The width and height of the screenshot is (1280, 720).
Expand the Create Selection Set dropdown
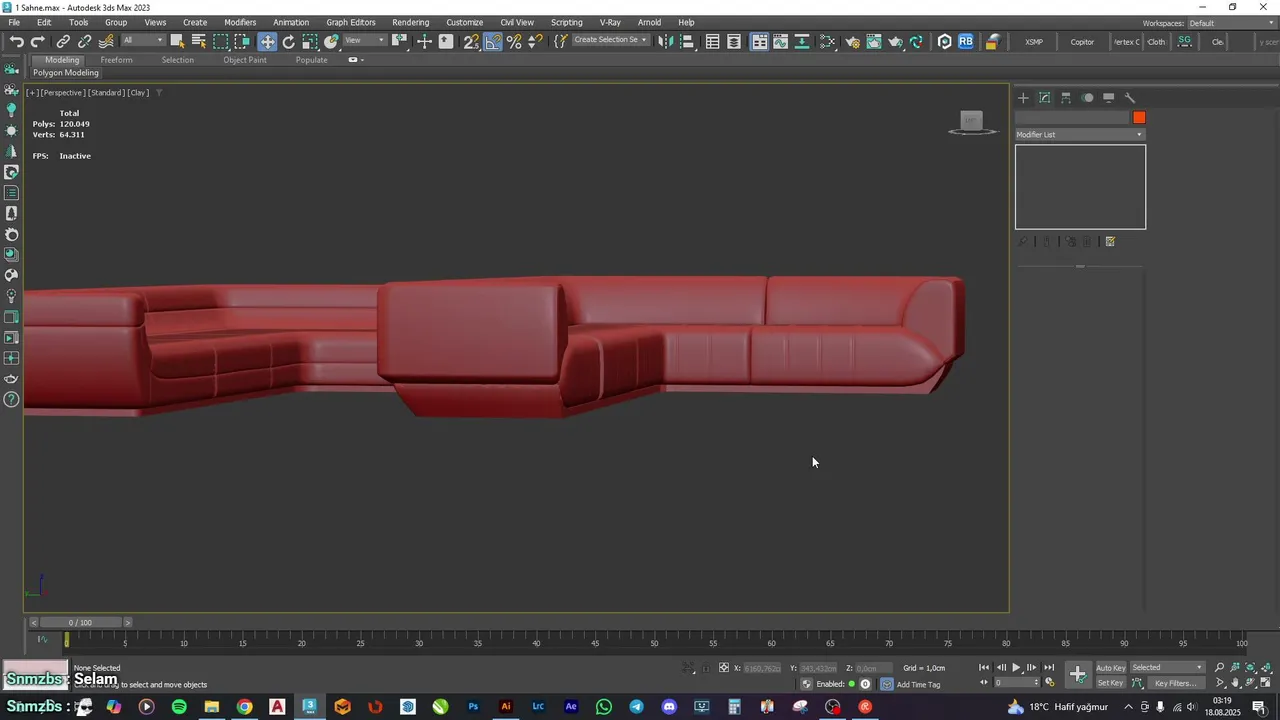611,40
